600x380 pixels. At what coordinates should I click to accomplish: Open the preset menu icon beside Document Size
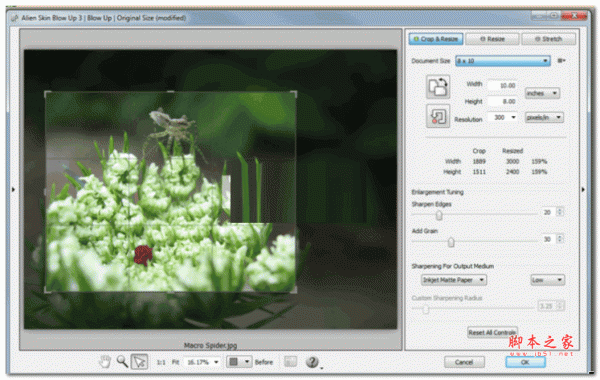561,60
